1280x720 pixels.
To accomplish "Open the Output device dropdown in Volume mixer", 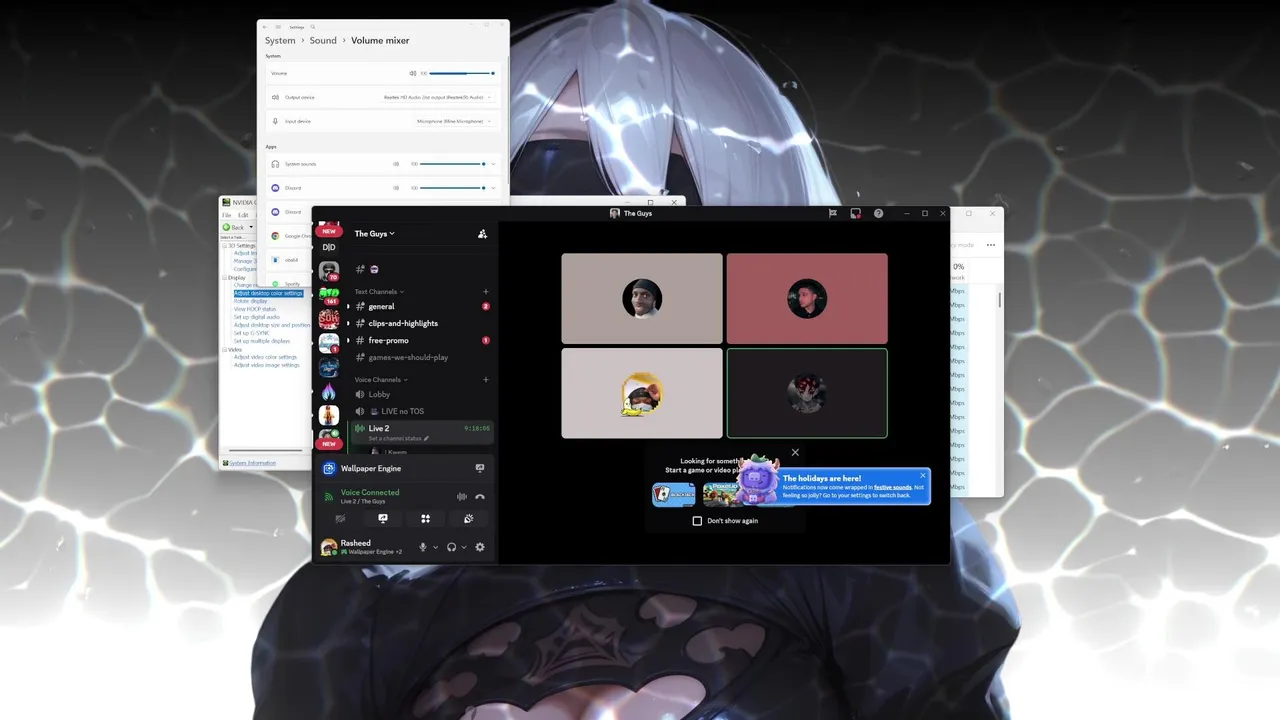I will coord(438,97).
